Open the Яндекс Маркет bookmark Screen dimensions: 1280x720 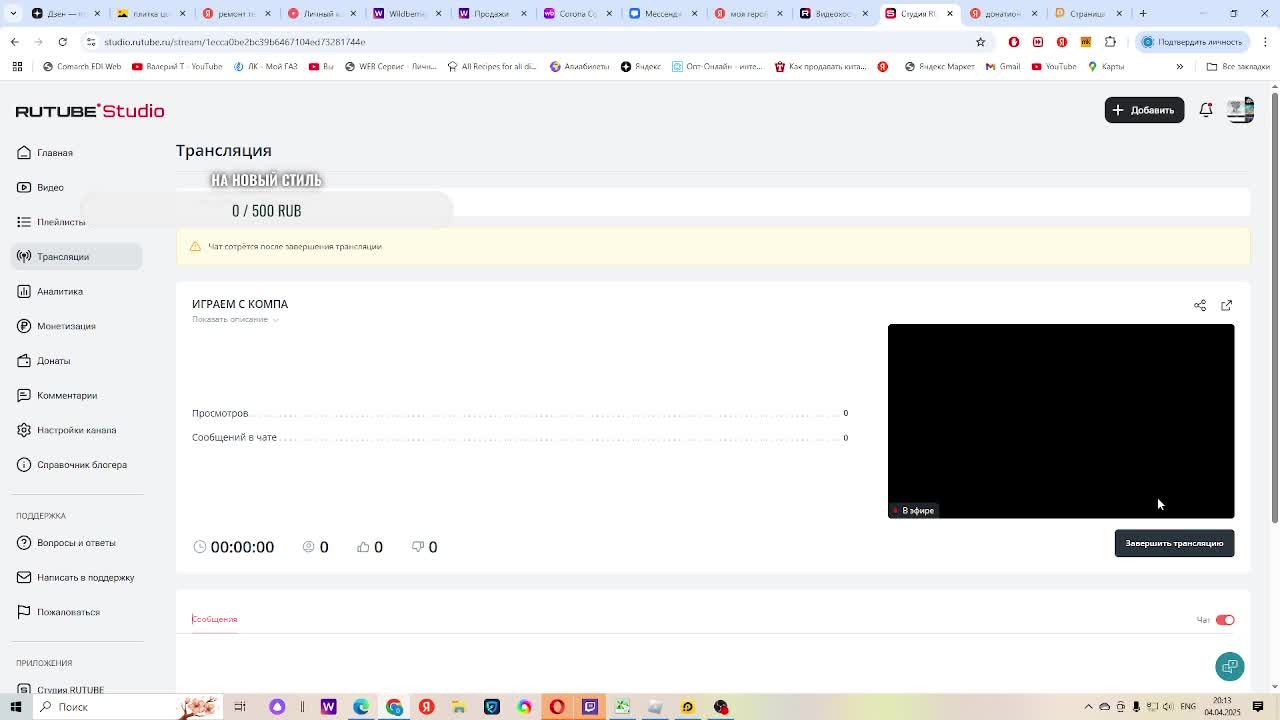938,67
